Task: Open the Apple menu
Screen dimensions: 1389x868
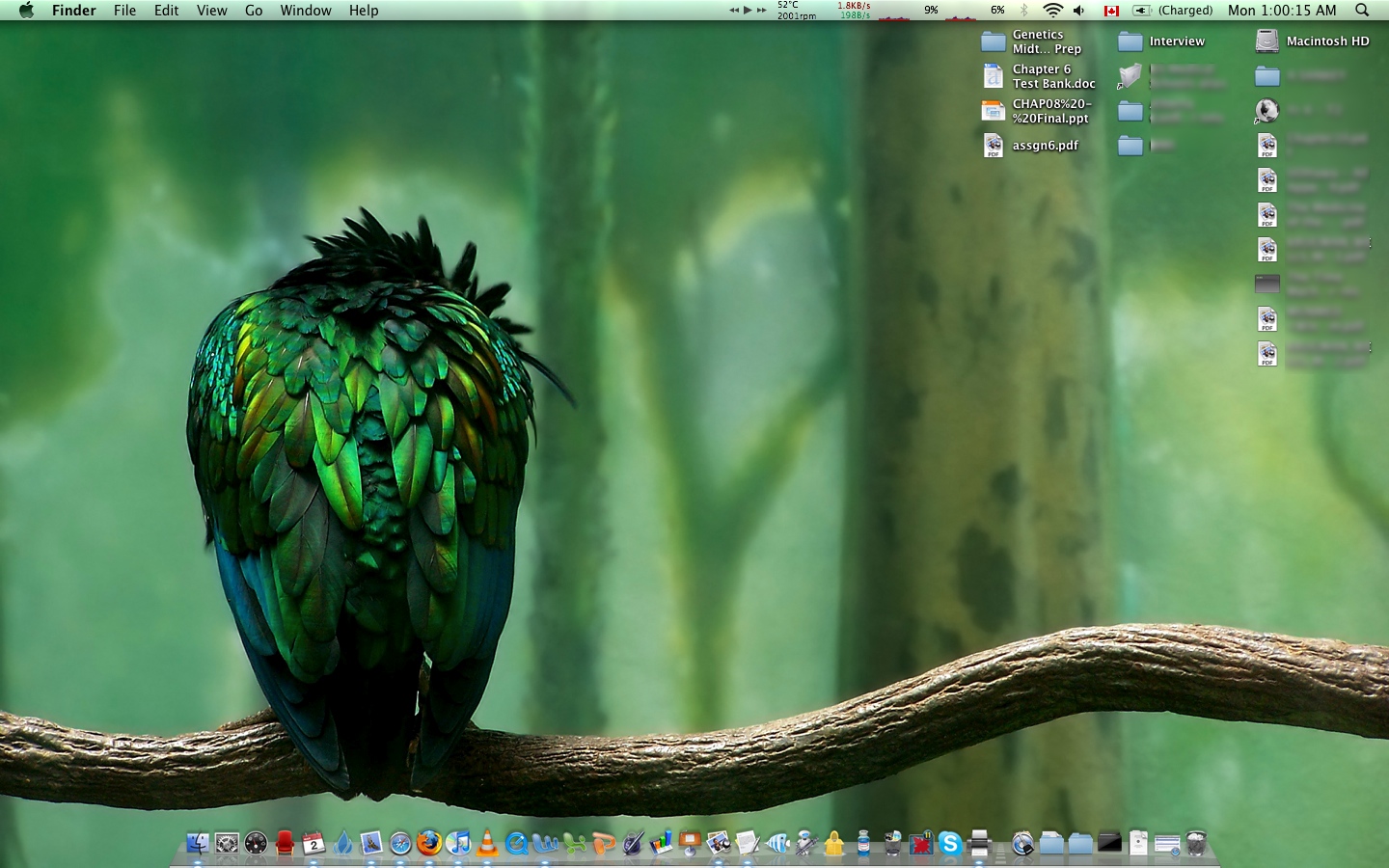Action: point(26,10)
